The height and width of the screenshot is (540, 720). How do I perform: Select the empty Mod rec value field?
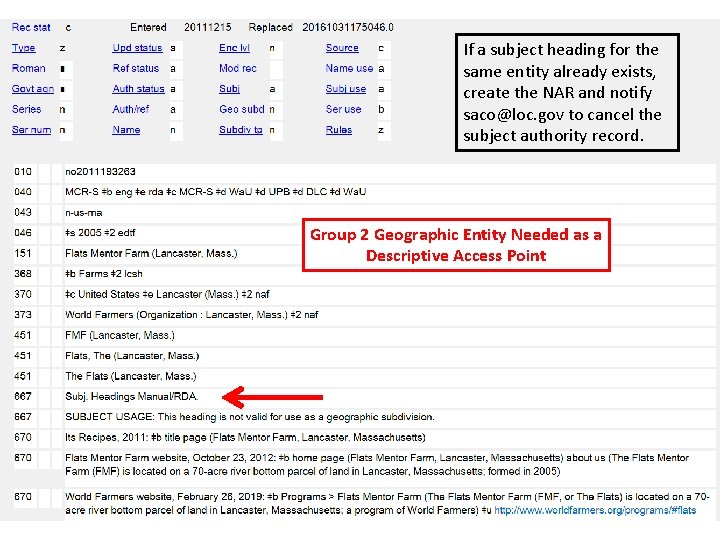(276, 69)
